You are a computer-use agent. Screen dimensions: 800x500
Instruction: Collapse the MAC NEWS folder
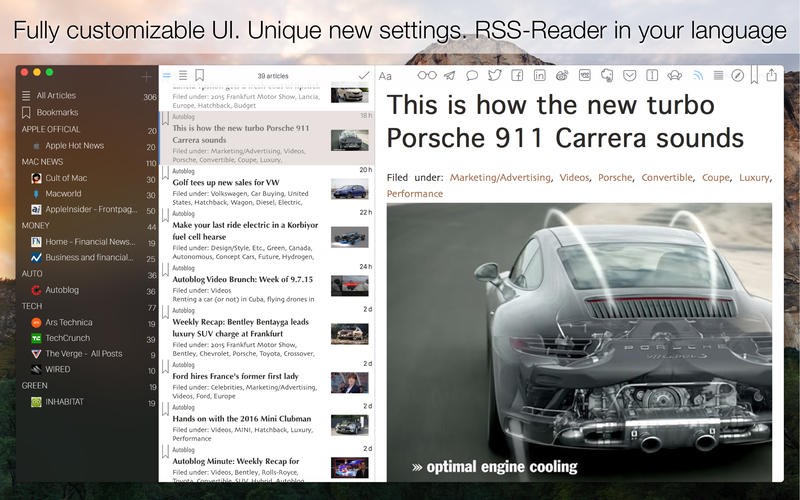coord(42,162)
